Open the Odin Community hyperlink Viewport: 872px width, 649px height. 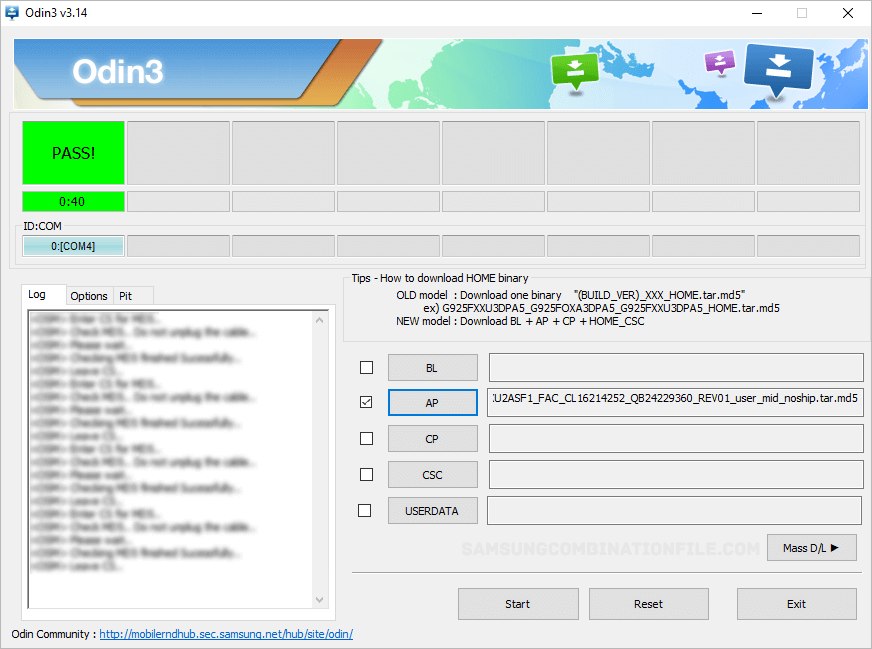point(226,634)
